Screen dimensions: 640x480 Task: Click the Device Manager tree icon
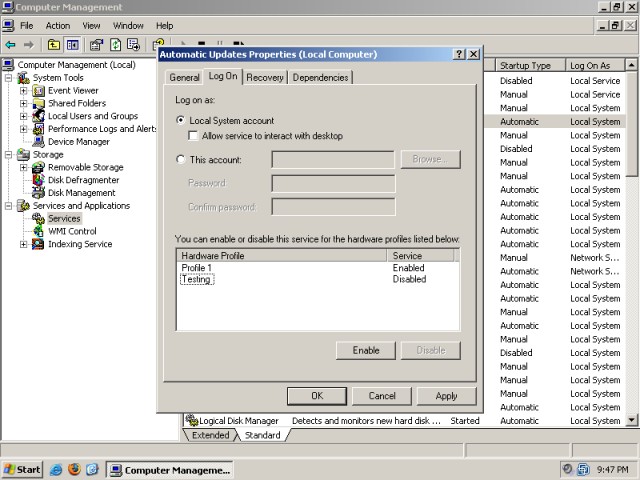(38, 142)
